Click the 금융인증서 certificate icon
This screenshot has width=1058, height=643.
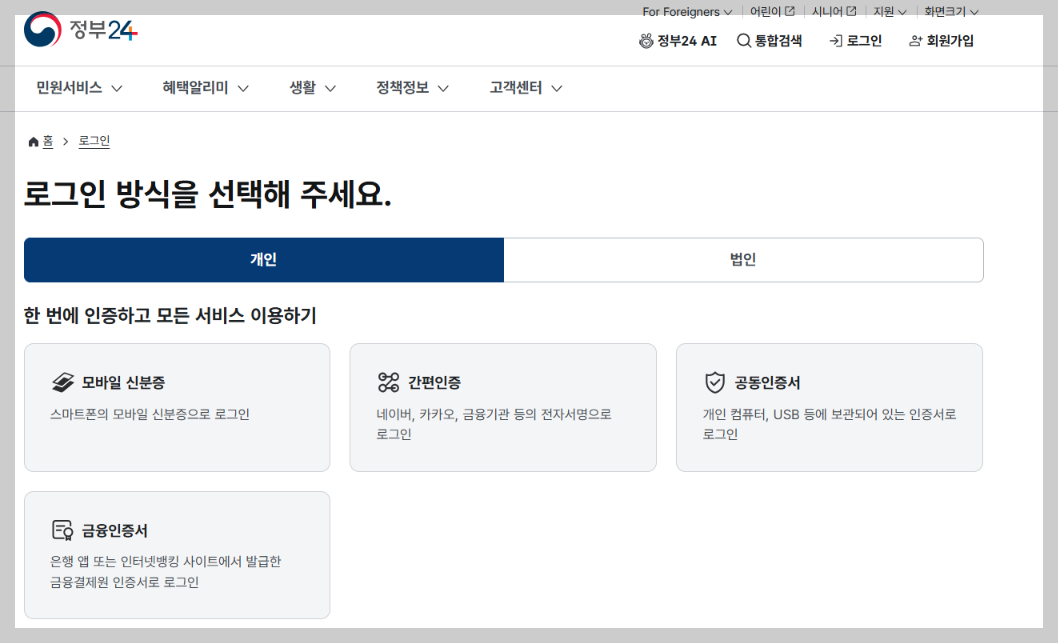point(63,530)
